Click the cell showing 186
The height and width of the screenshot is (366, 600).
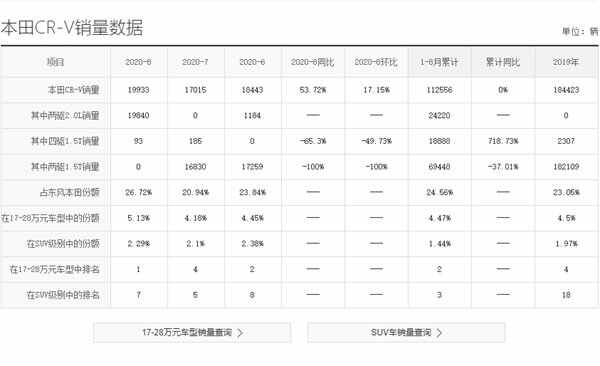[195, 141]
